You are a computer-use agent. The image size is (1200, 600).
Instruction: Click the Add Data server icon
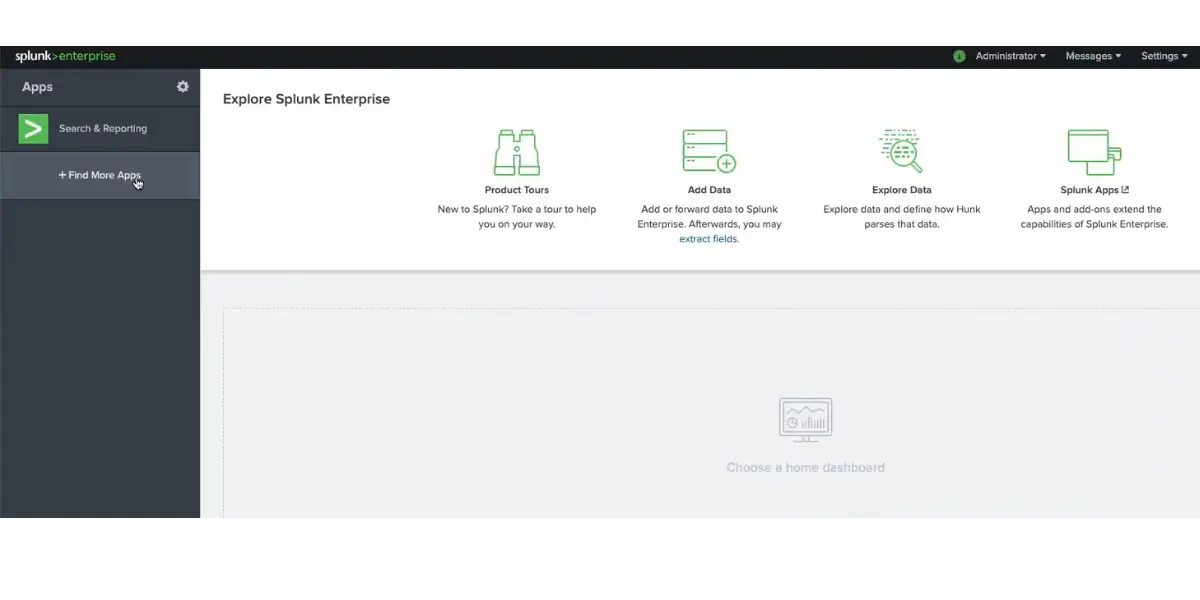click(x=709, y=151)
